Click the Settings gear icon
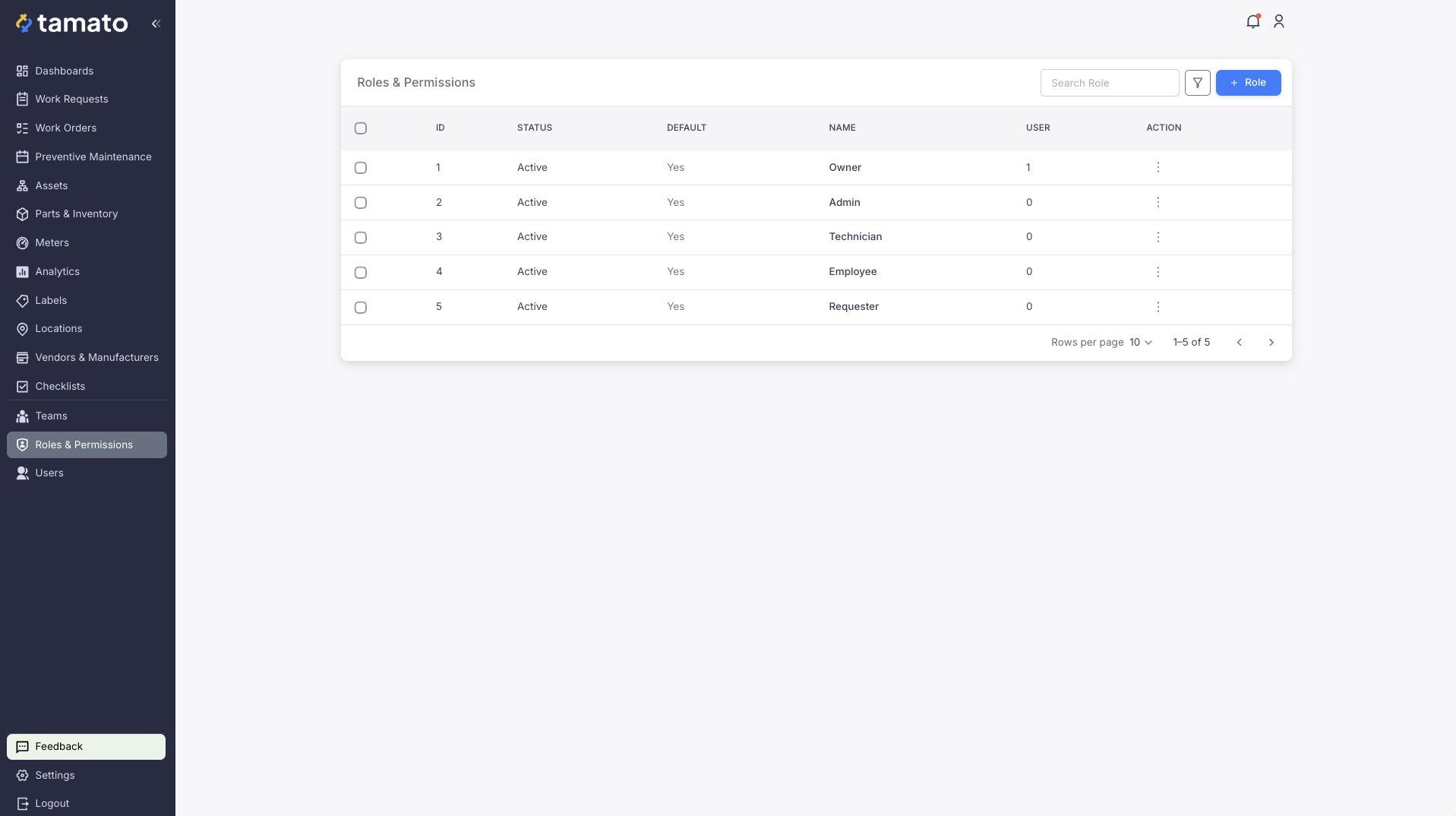Screen dimensions: 1456x816 coord(23,775)
